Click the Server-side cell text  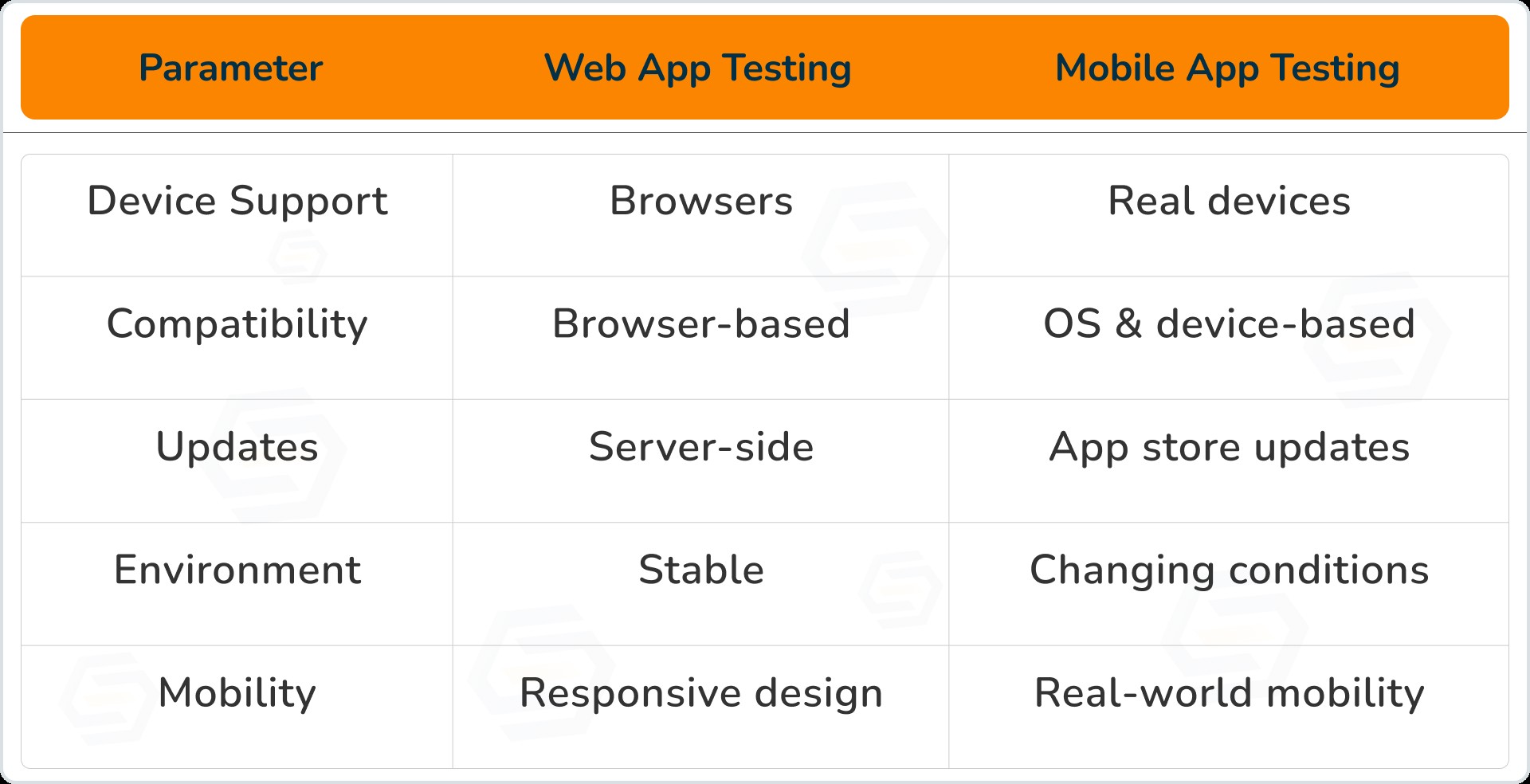[x=701, y=447]
